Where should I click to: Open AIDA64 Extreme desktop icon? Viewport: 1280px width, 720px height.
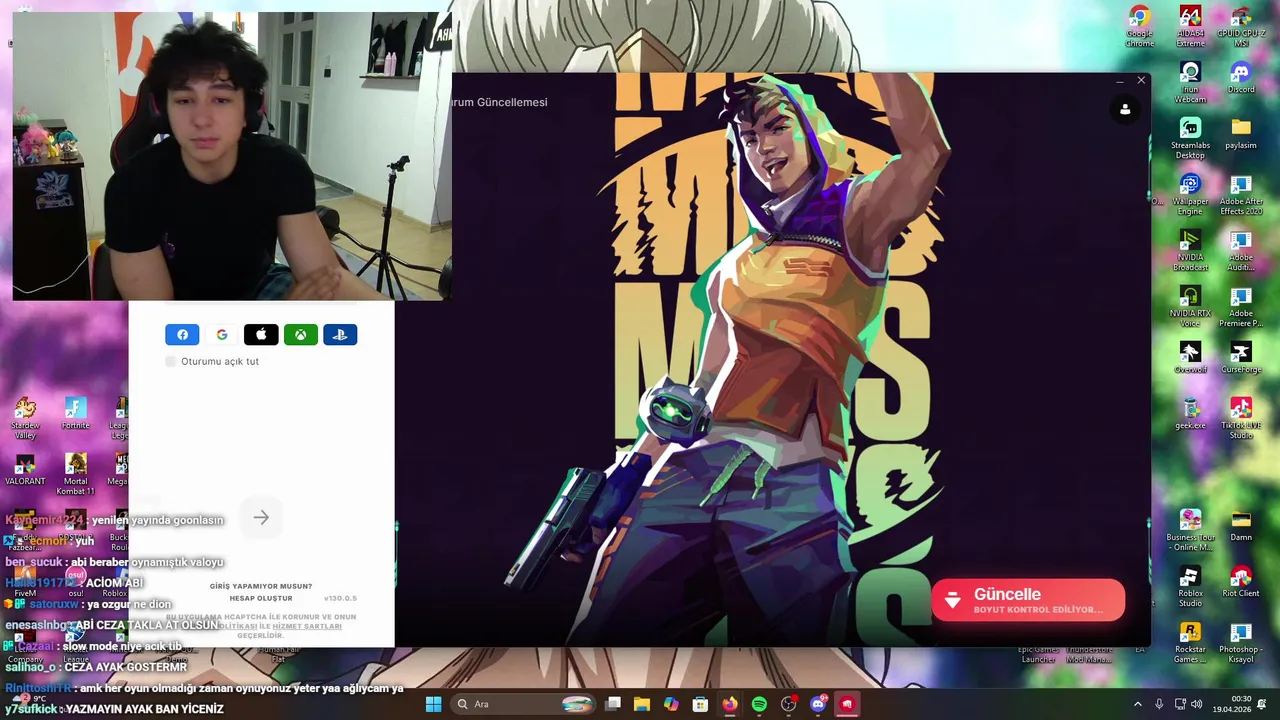[1190, 27]
